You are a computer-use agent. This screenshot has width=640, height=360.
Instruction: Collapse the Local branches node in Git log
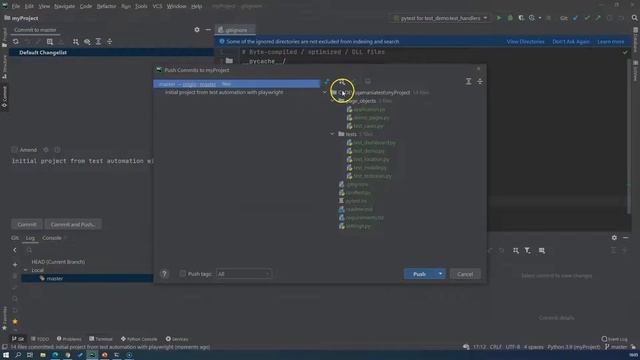click(x=26, y=270)
